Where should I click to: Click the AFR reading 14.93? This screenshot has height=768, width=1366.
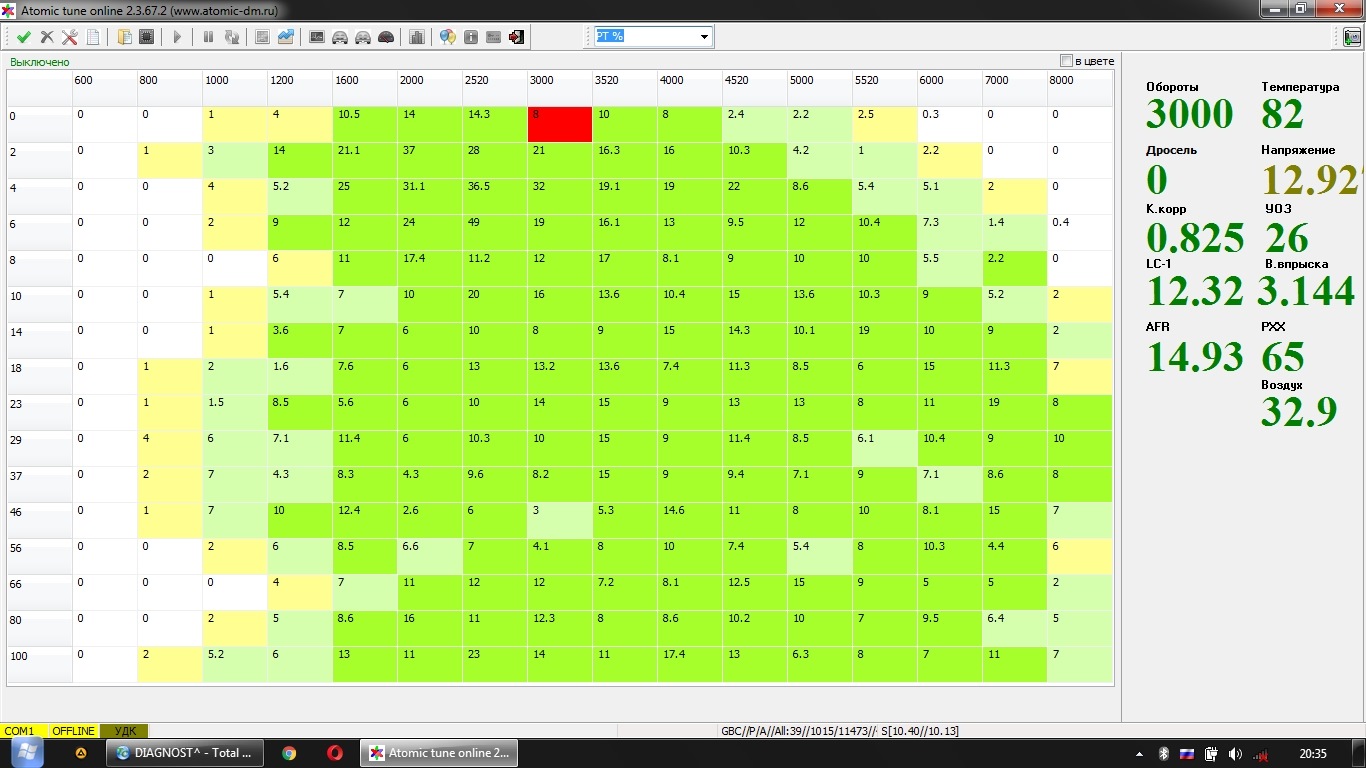(x=1195, y=357)
